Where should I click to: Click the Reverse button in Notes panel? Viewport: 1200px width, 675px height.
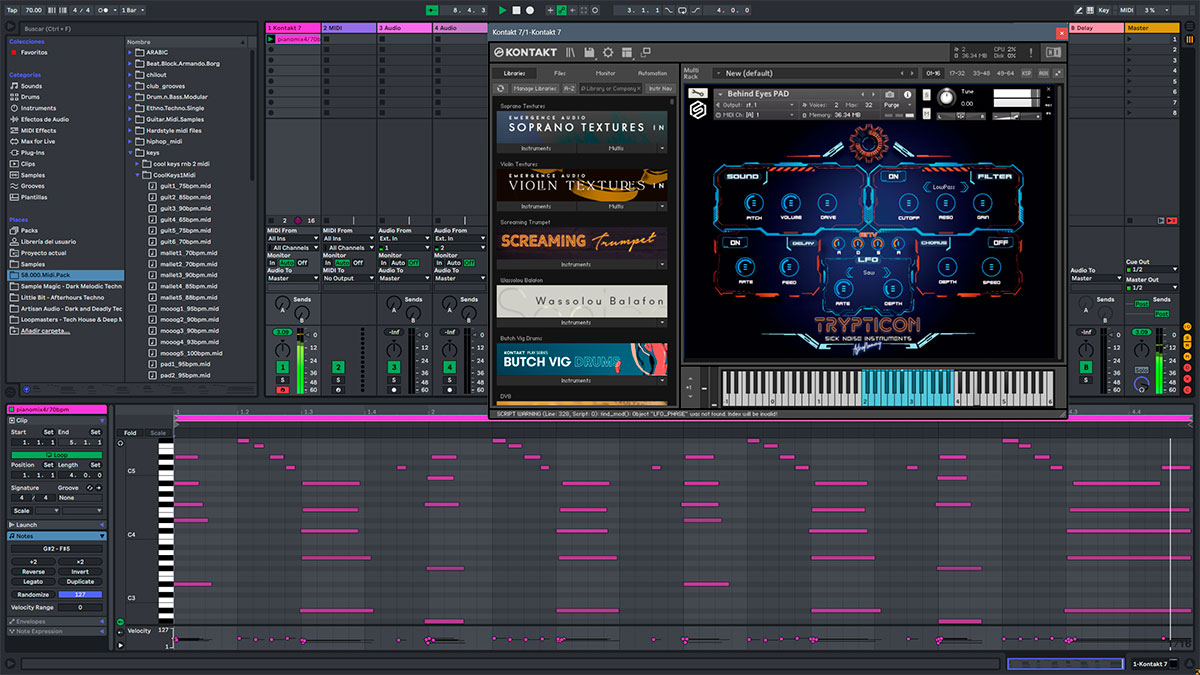pos(33,571)
